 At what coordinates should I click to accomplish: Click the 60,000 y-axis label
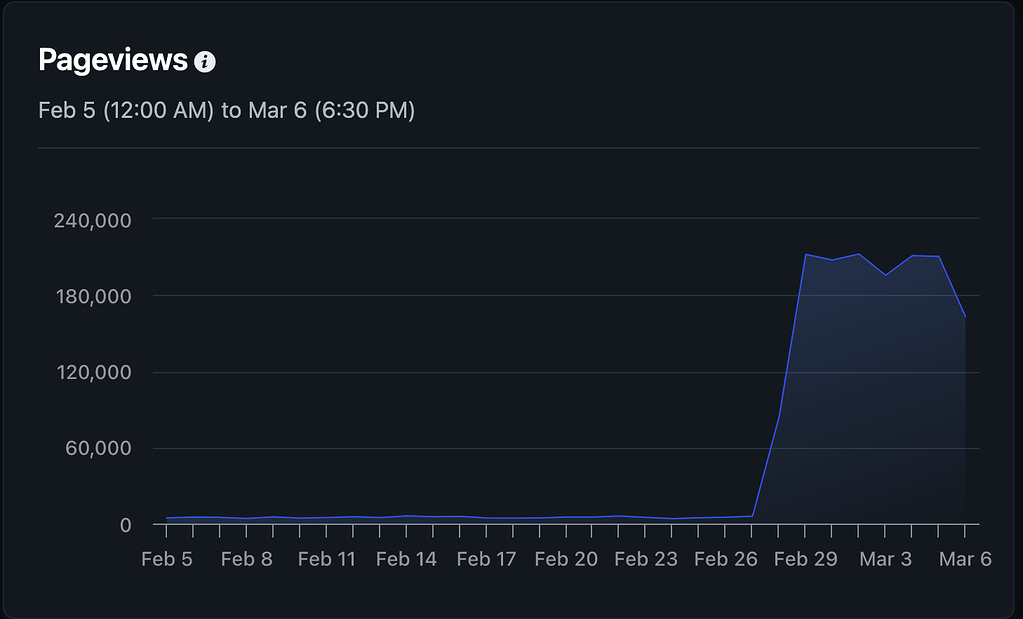(100, 448)
